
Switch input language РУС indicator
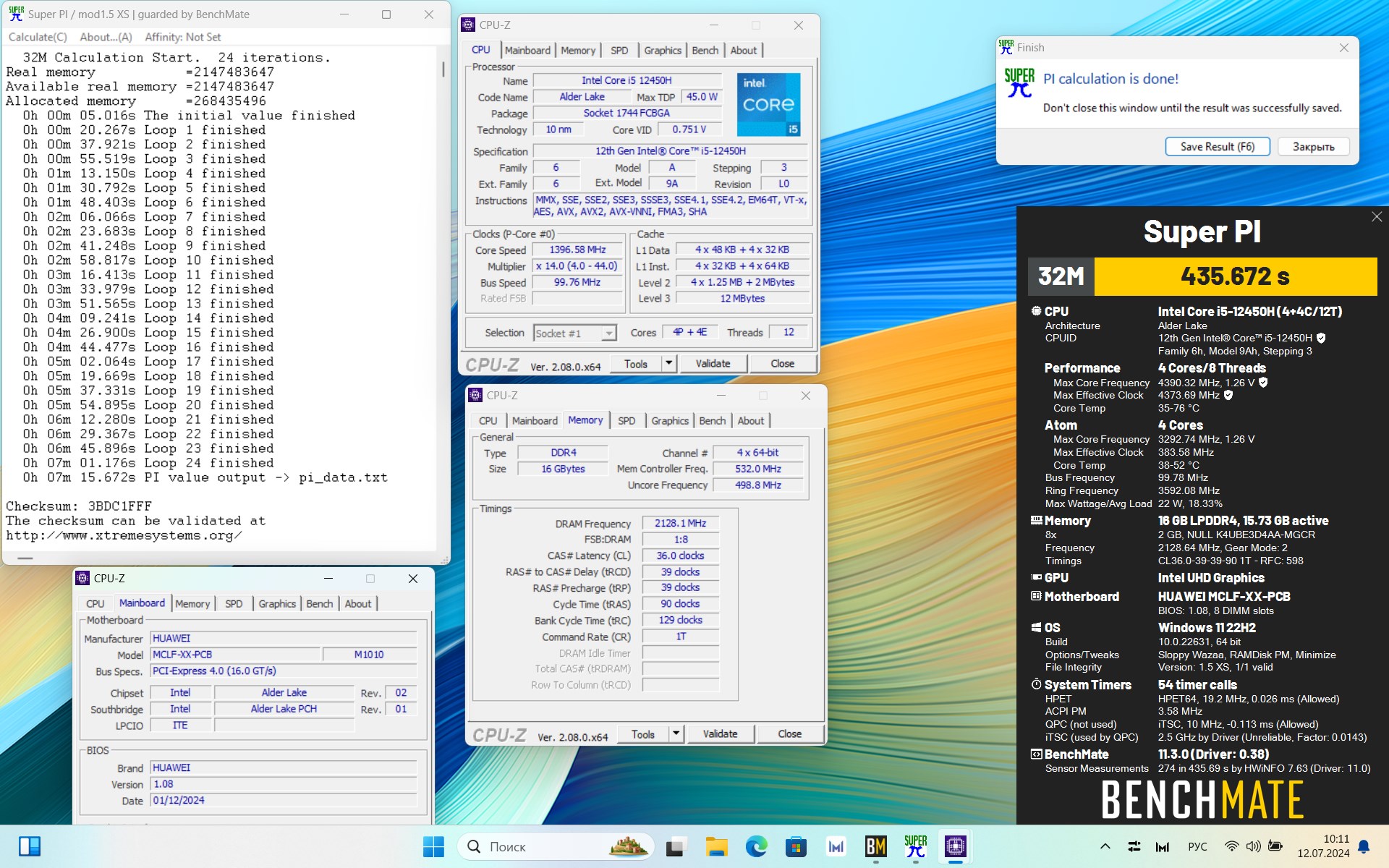(x=1197, y=846)
